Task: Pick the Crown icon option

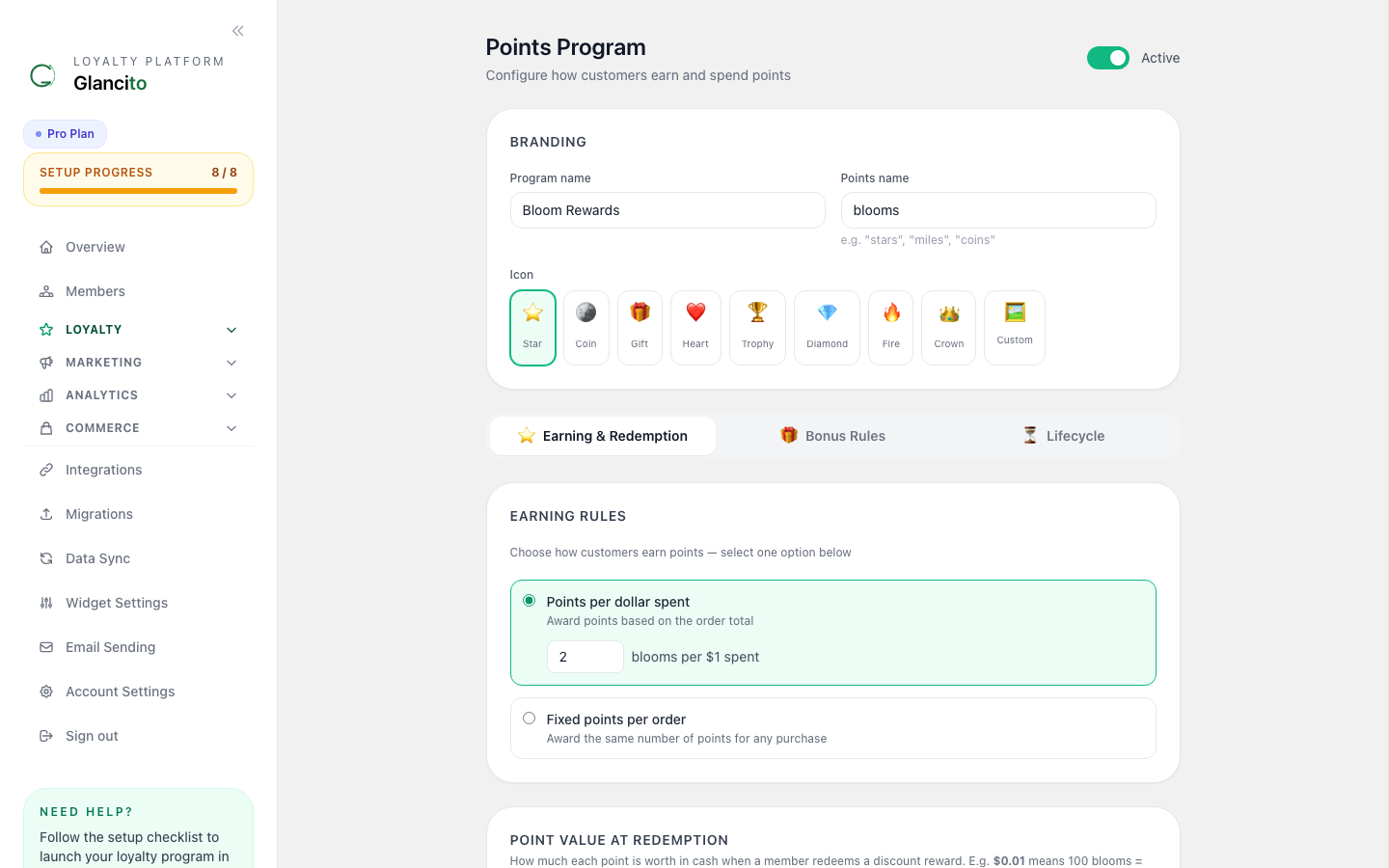Action: coord(948,328)
